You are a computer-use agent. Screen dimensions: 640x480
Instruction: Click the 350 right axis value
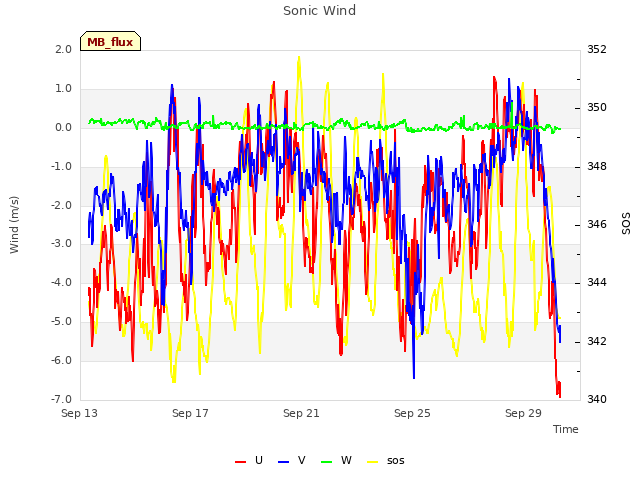tap(597, 108)
